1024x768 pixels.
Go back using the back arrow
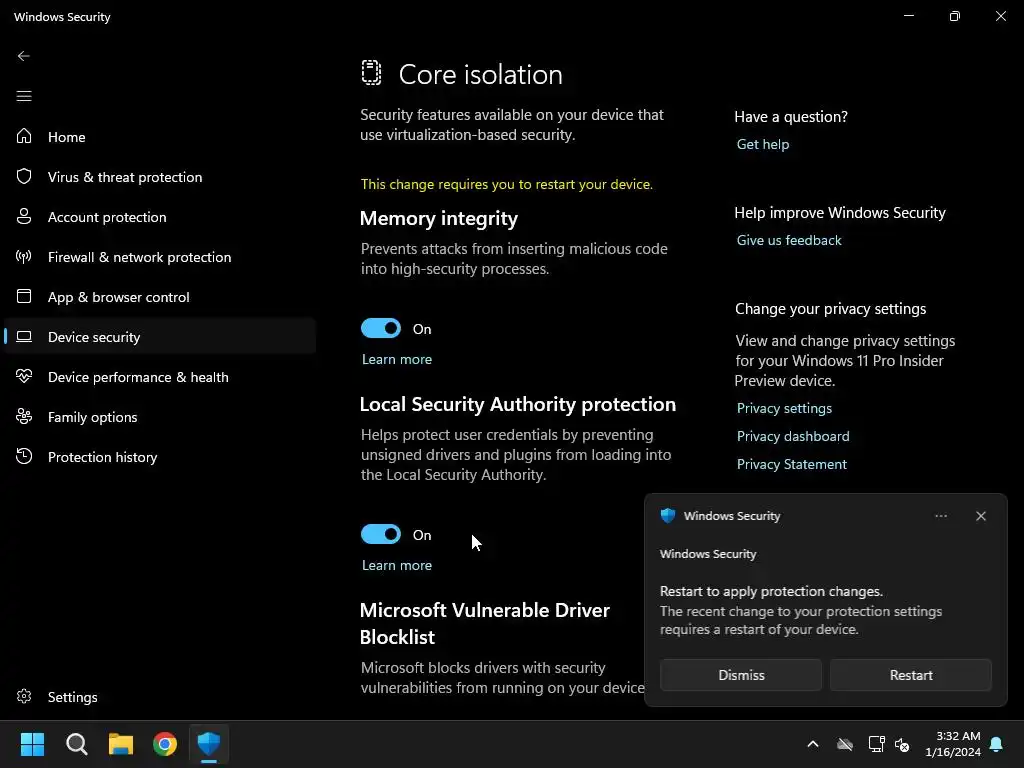coord(24,56)
